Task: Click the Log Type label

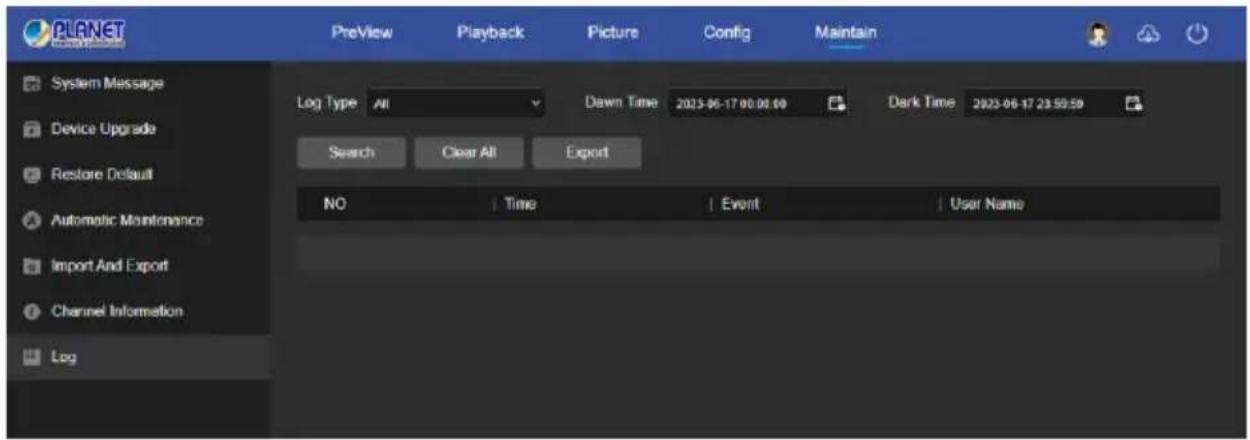Action: point(327,103)
